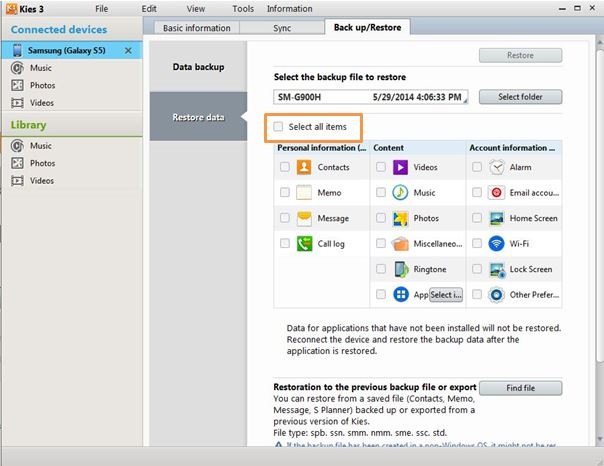Click the Select folder button
Screen dimensions: 604x466
coord(520,97)
